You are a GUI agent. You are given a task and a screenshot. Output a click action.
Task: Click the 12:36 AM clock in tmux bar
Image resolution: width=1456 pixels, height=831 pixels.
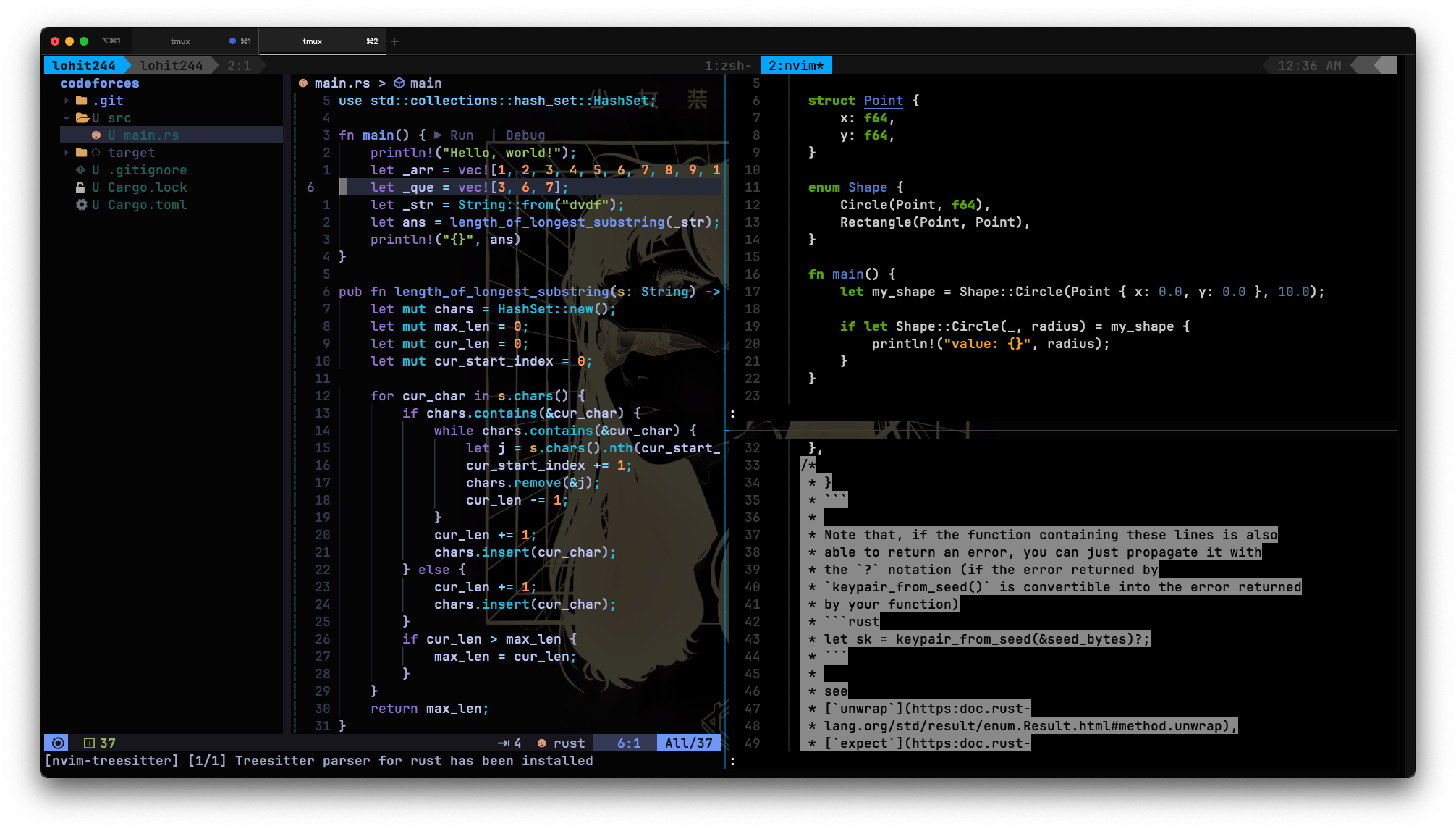(x=1309, y=66)
